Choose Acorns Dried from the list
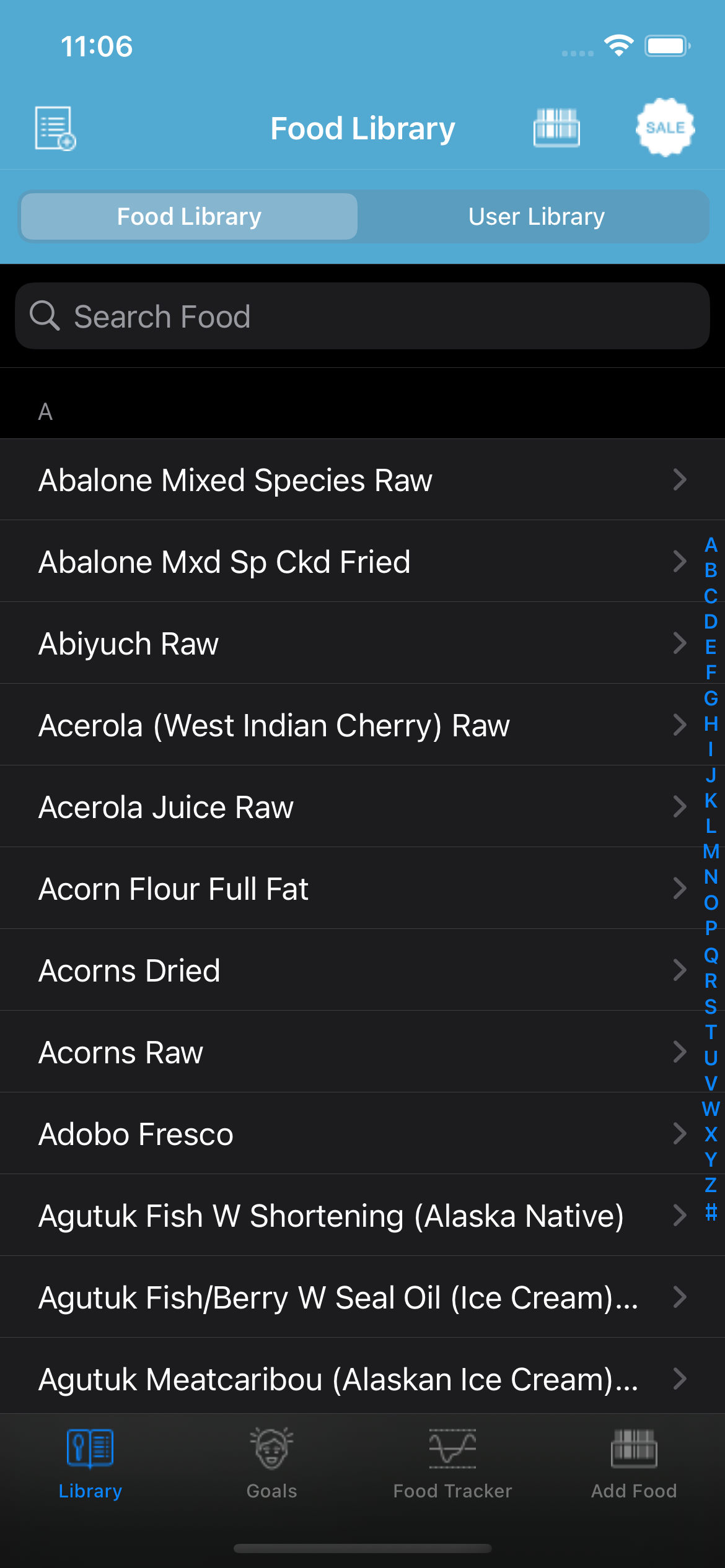The width and height of the screenshot is (725, 1568). 130,970
